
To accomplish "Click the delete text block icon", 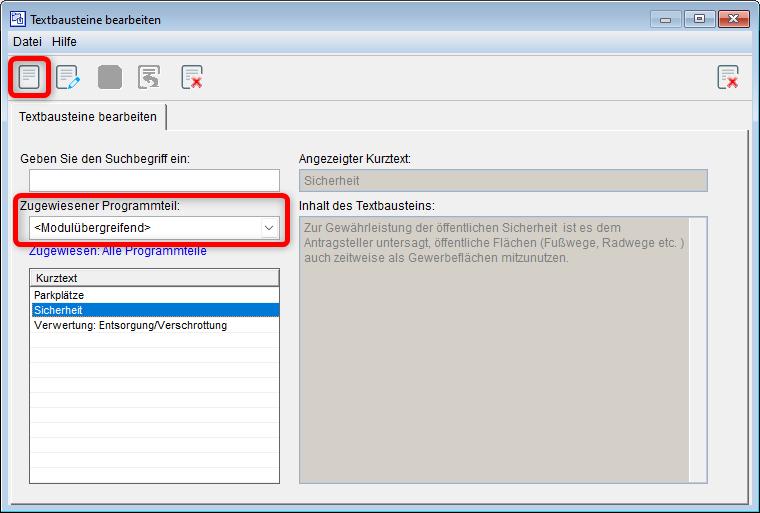I will click(191, 77).
